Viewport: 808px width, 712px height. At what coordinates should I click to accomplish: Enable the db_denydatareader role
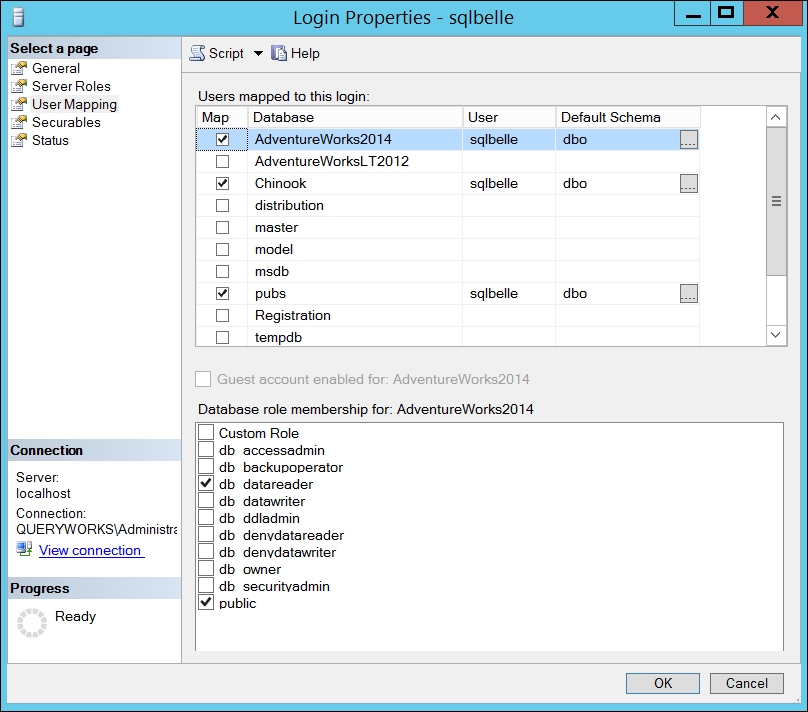(206, 534)
